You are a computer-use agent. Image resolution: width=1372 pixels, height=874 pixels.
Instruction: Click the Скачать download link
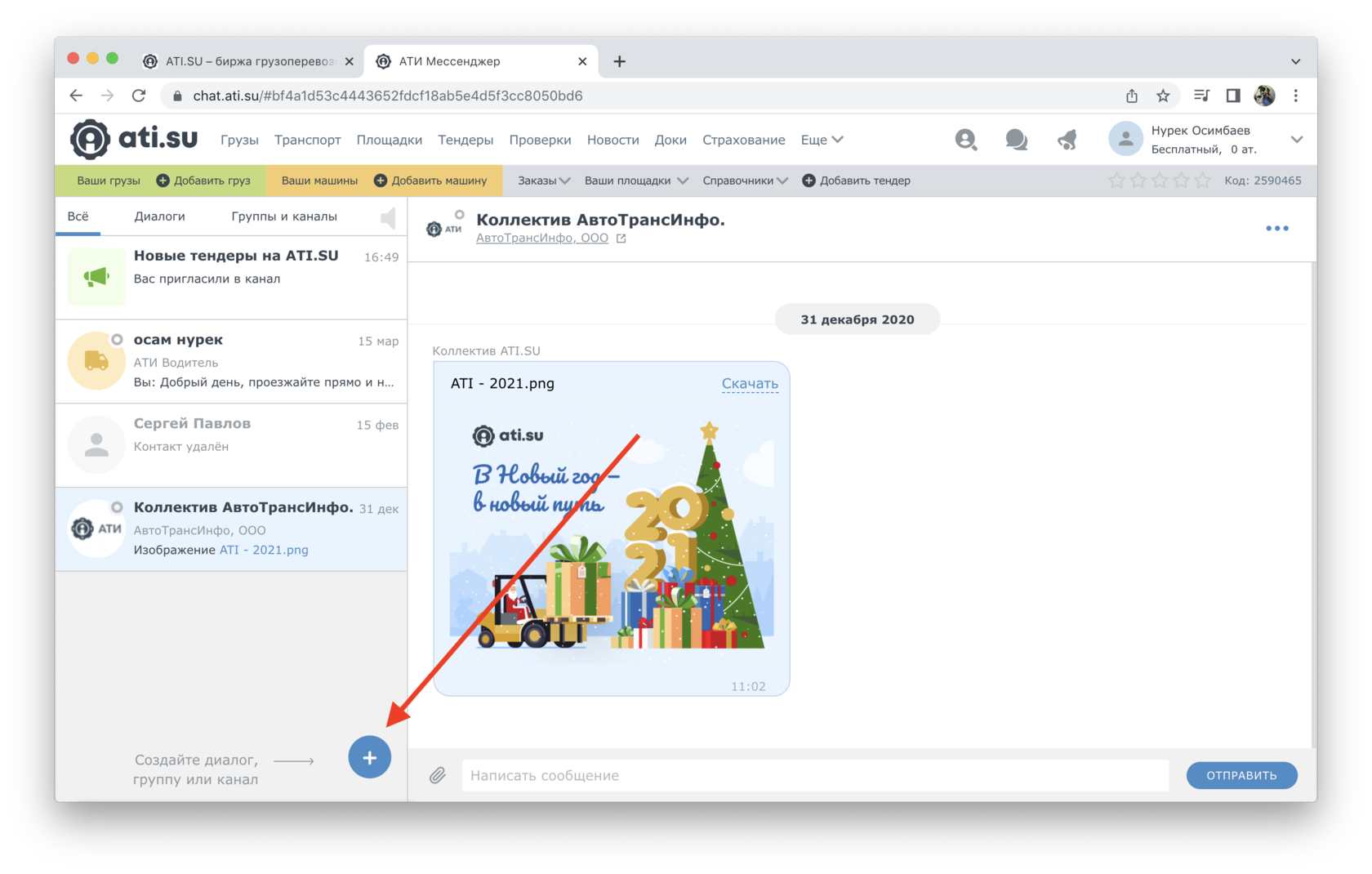(750, 383)
